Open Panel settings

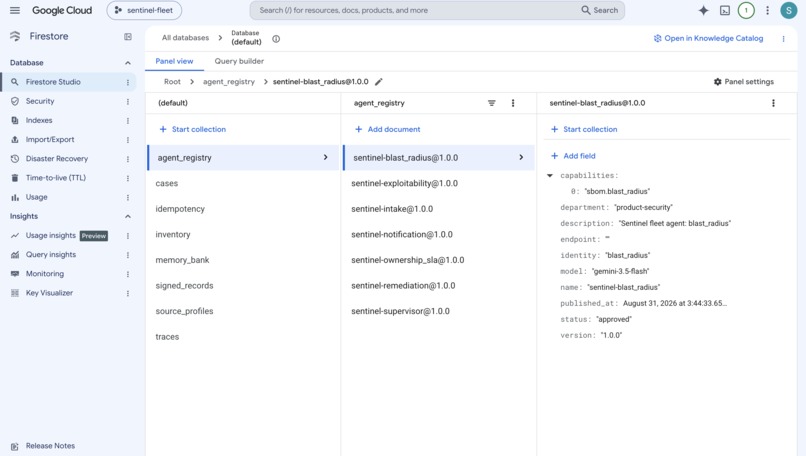point(743,82)
